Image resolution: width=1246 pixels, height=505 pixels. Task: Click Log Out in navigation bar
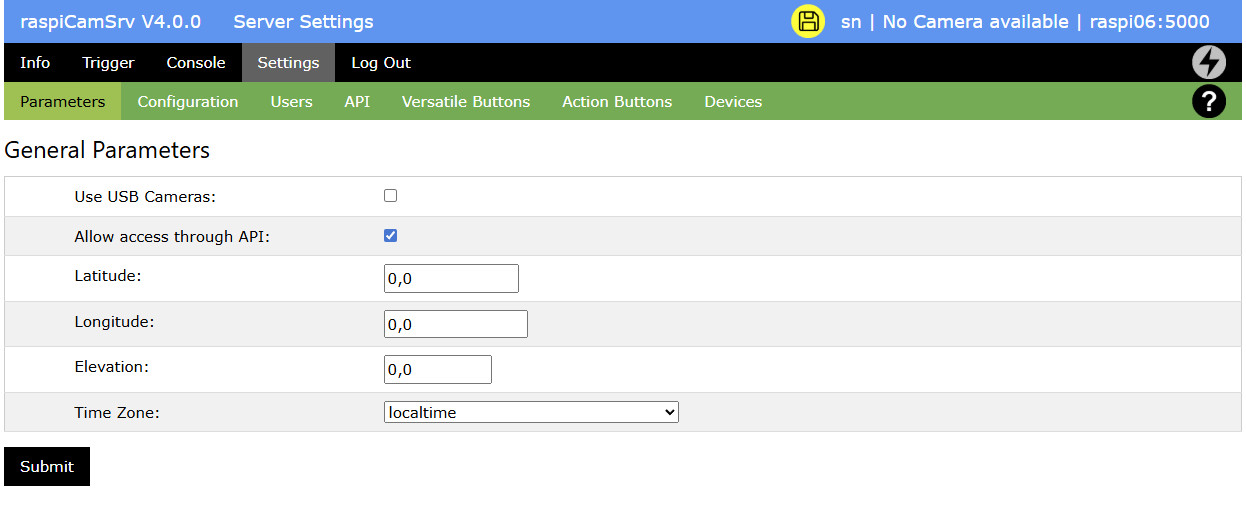[381, 63]
